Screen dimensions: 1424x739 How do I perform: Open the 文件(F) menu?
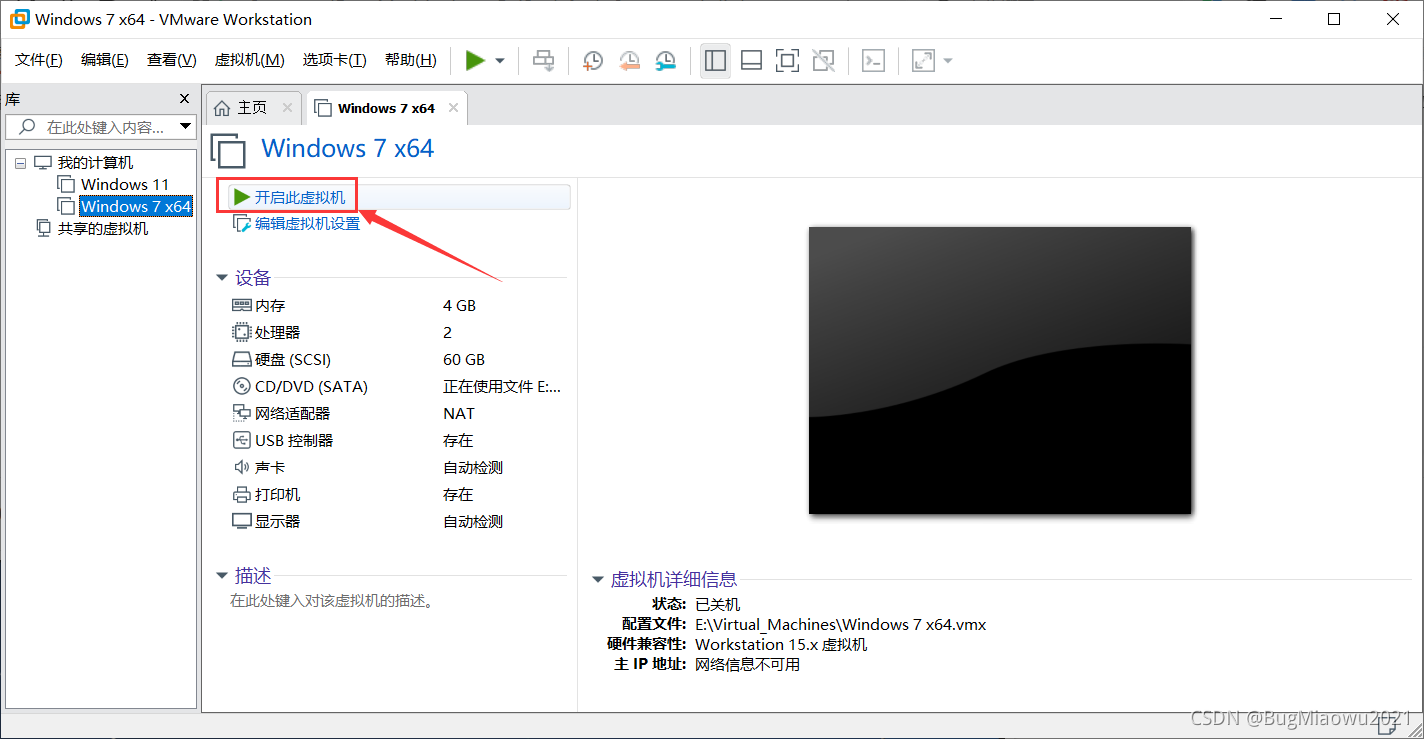(39, 60)
